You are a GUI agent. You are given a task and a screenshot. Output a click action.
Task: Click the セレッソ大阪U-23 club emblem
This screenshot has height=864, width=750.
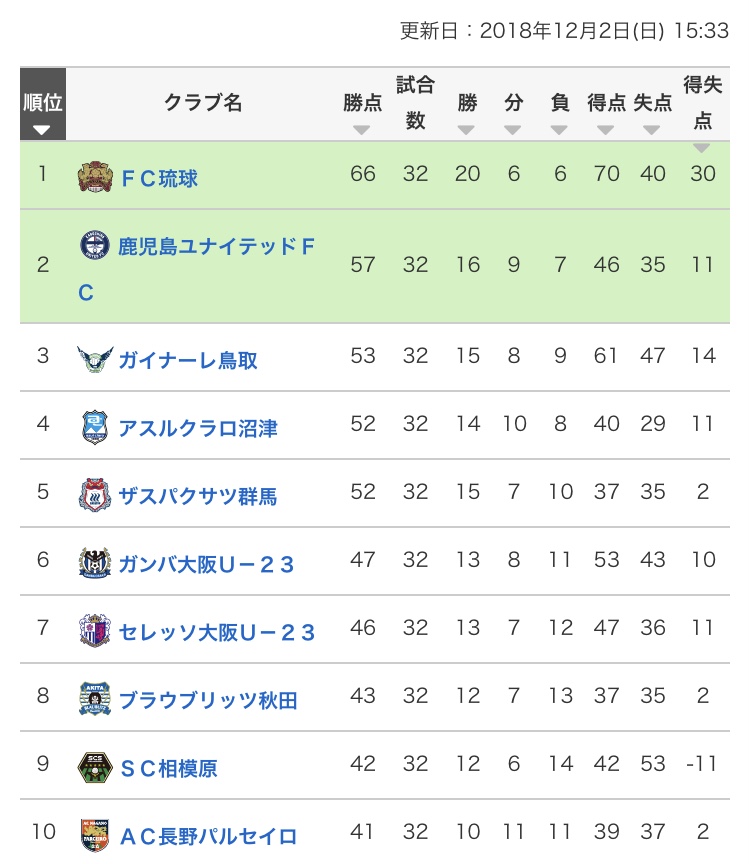coord(94,631)
